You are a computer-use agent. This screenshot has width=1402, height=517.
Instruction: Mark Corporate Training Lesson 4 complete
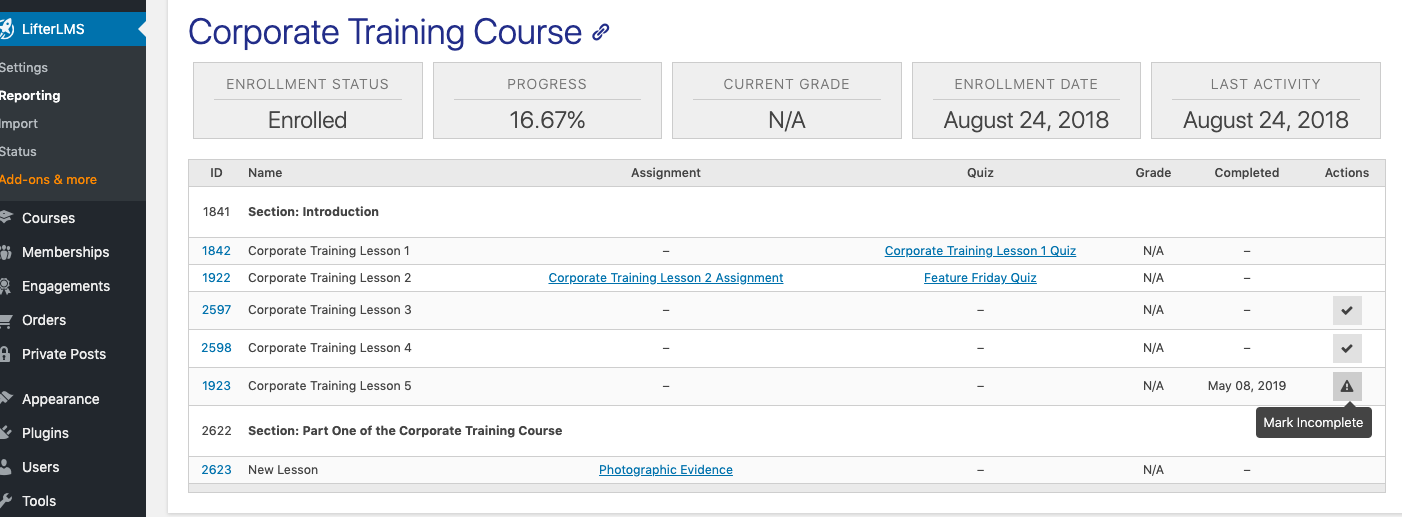[x=1347, y=348]
